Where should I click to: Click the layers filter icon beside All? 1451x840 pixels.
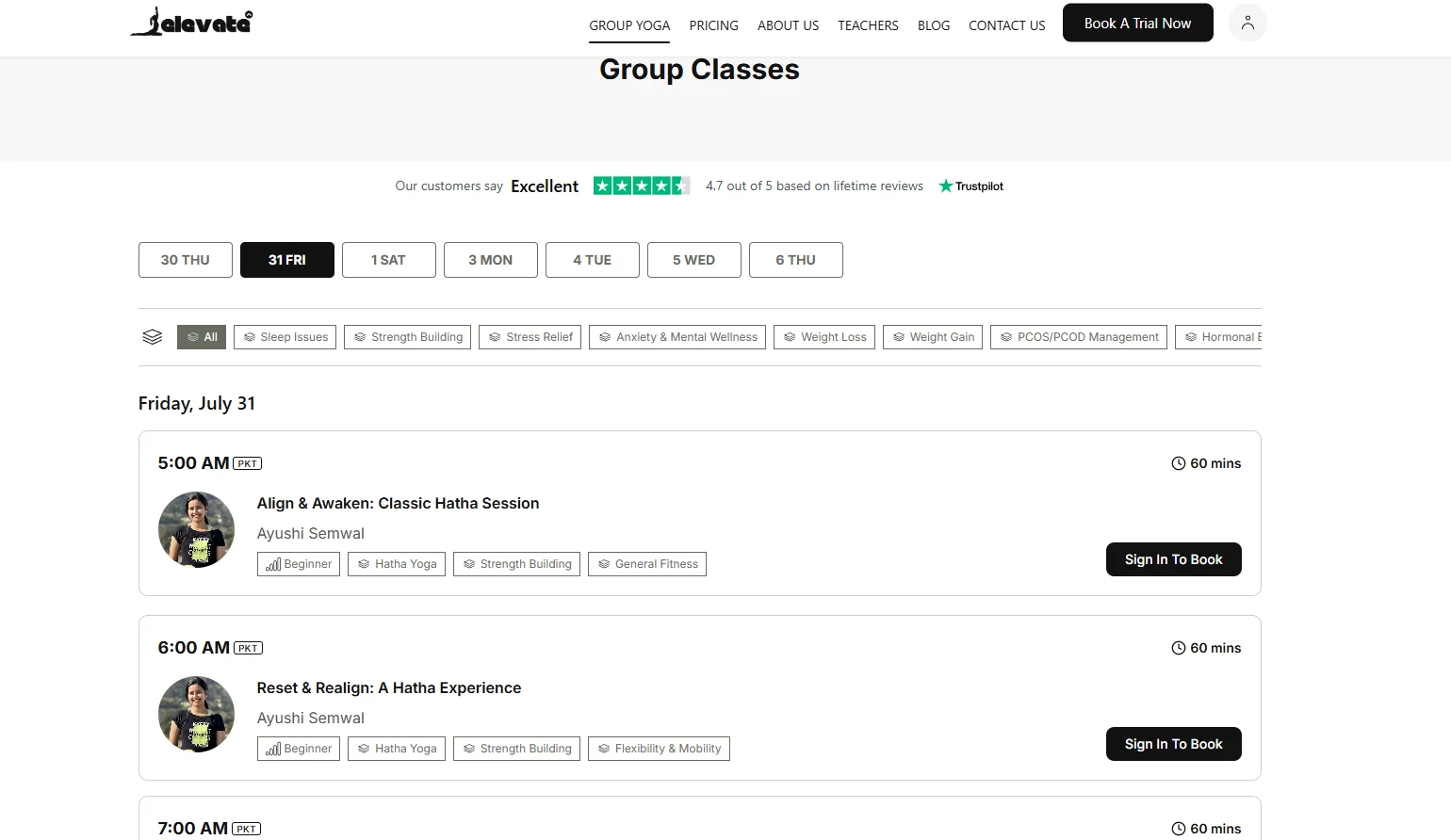[153, 337]
